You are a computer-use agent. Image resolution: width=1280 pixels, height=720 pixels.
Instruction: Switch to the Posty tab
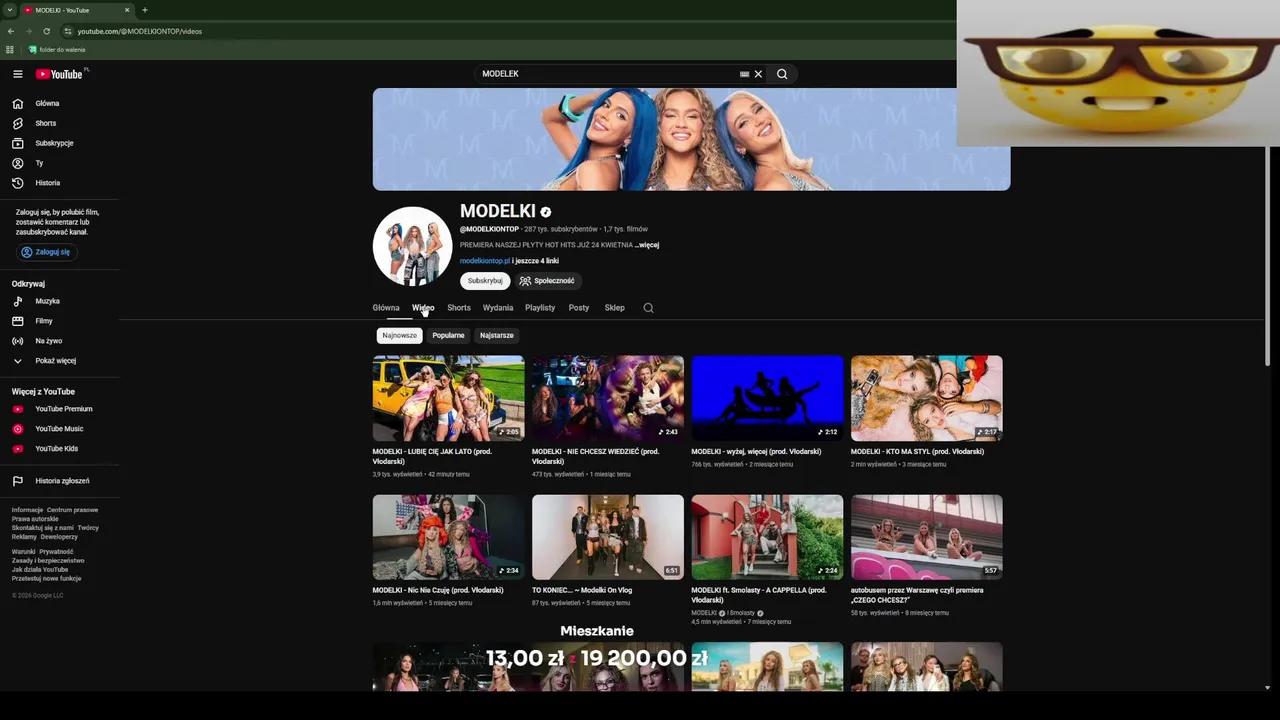pyautogui.click(x=579, y=308)
